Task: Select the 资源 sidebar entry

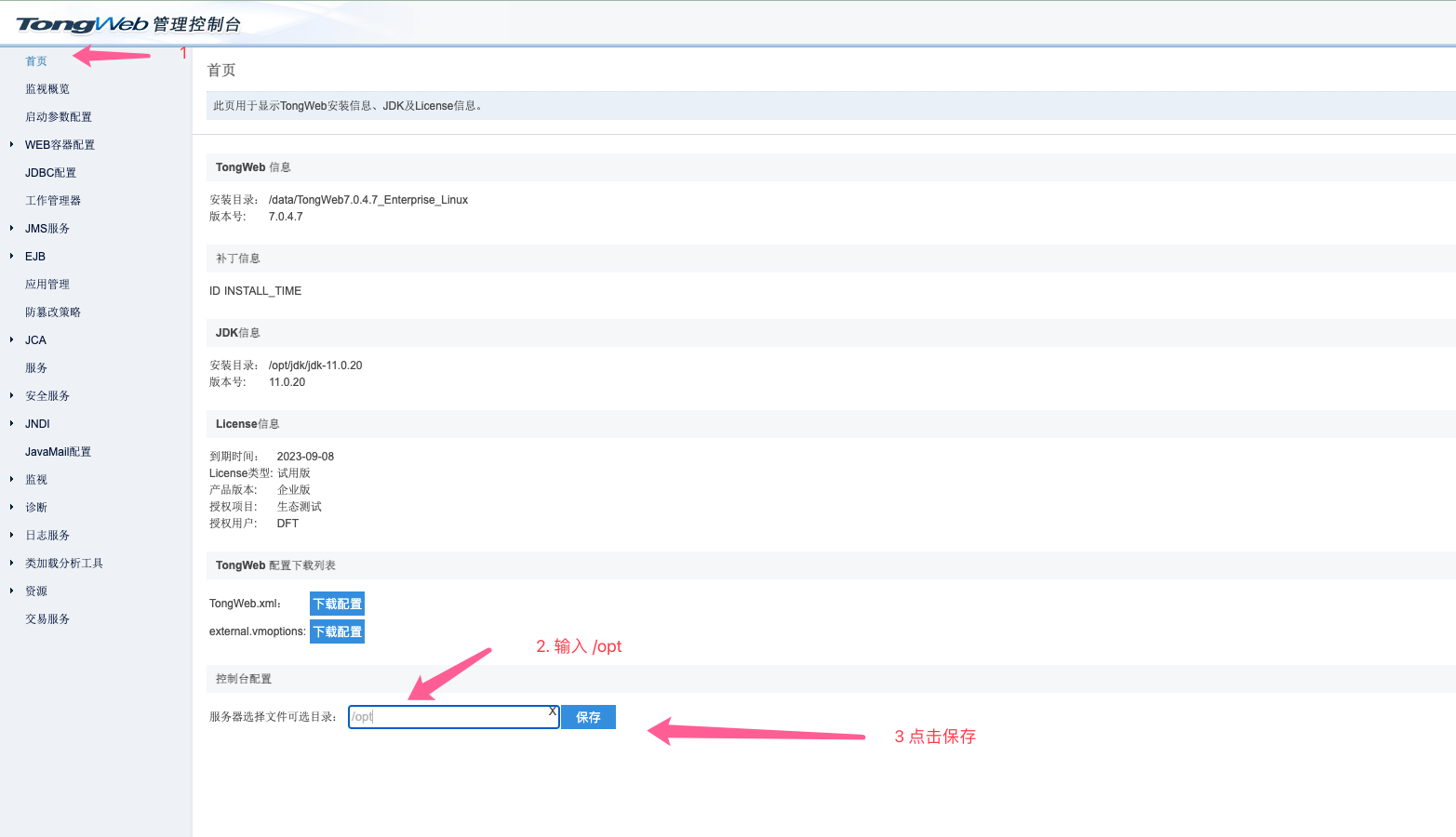Action: point(36,591)
